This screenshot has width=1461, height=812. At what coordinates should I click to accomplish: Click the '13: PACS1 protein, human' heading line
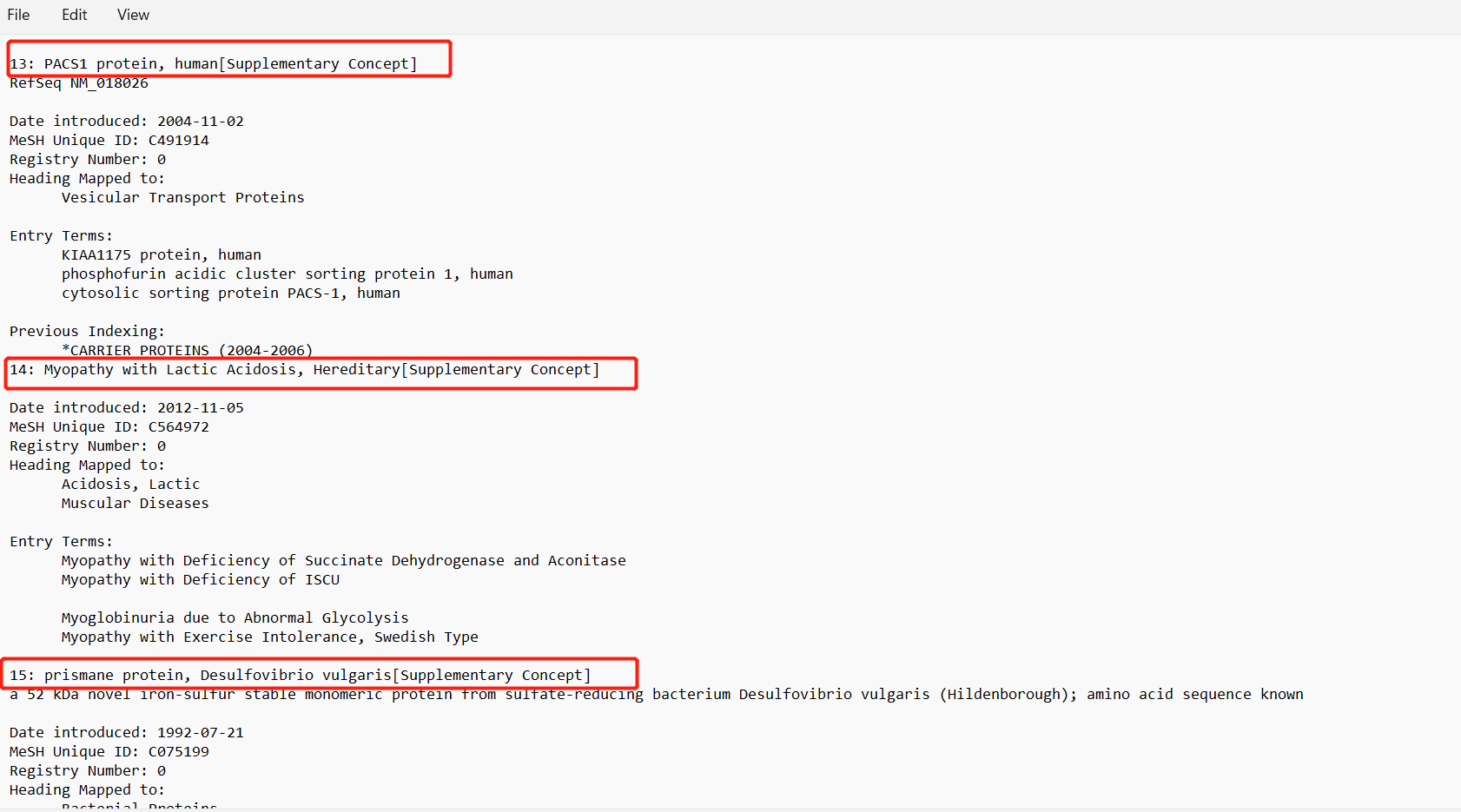(x=213, y=63)
